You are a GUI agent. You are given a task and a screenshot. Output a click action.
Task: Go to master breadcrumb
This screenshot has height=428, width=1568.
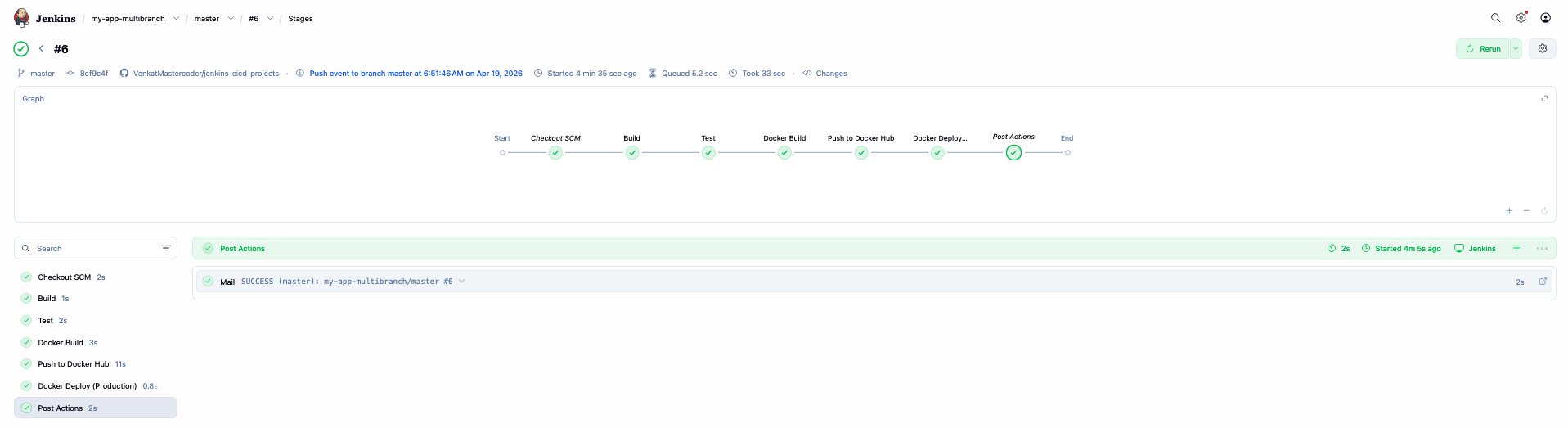point(207,18)
